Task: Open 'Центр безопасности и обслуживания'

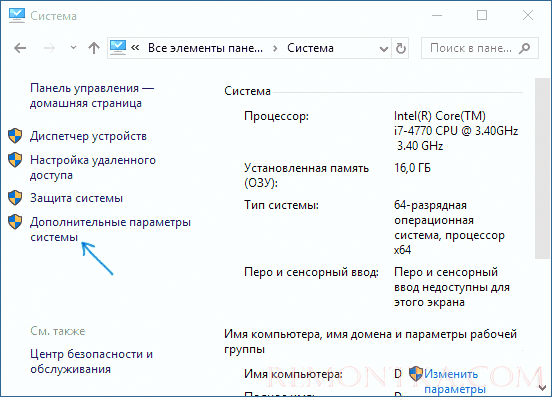Action: coord(92,361)
